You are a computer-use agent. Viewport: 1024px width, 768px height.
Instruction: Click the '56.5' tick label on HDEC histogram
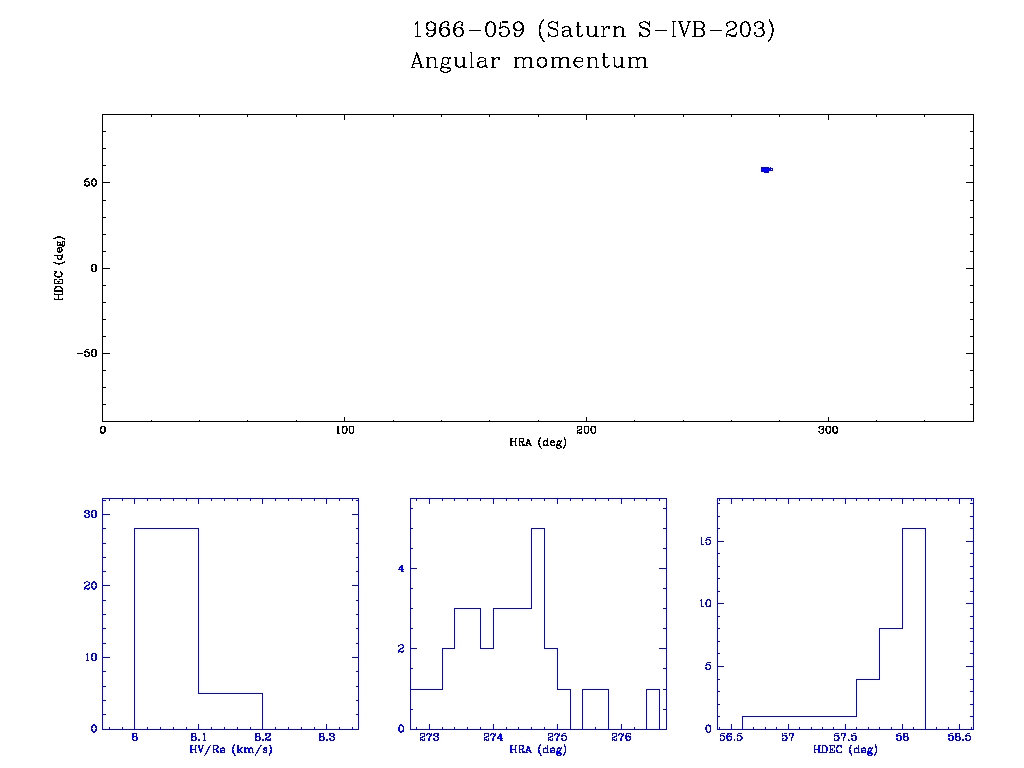(x=731, y=737)
